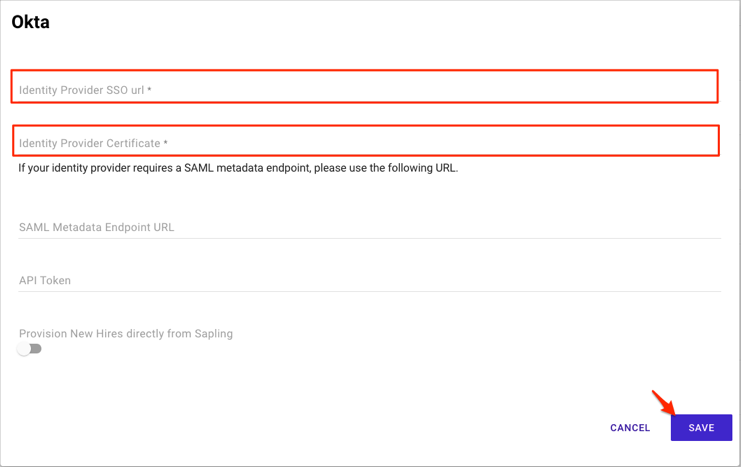Viewport: 741px width, 467px height.
Task: Click the red arrow pointing to Save
Action: tap(663, 402)
